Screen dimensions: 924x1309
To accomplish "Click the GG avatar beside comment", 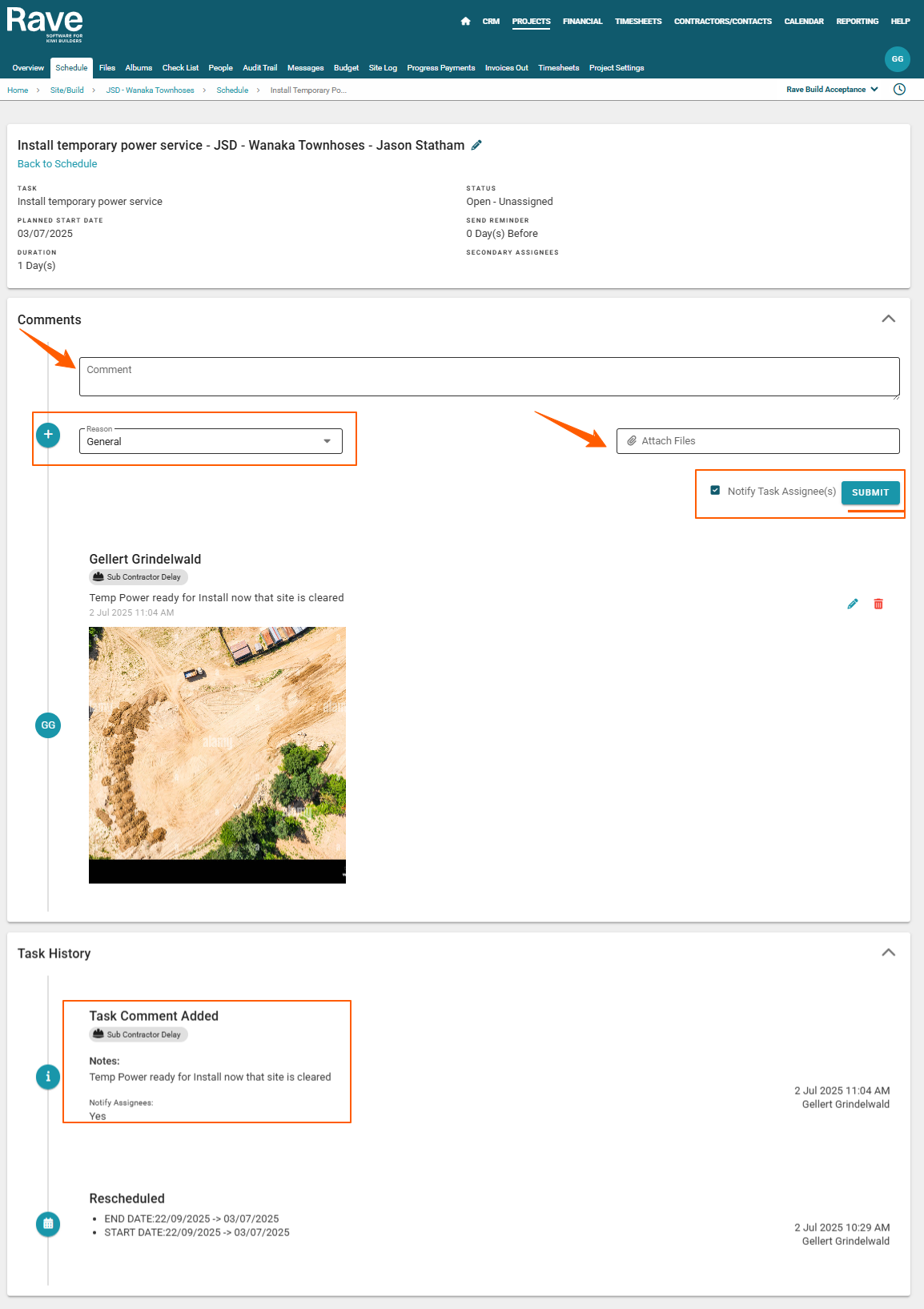I will click(48, 725).
